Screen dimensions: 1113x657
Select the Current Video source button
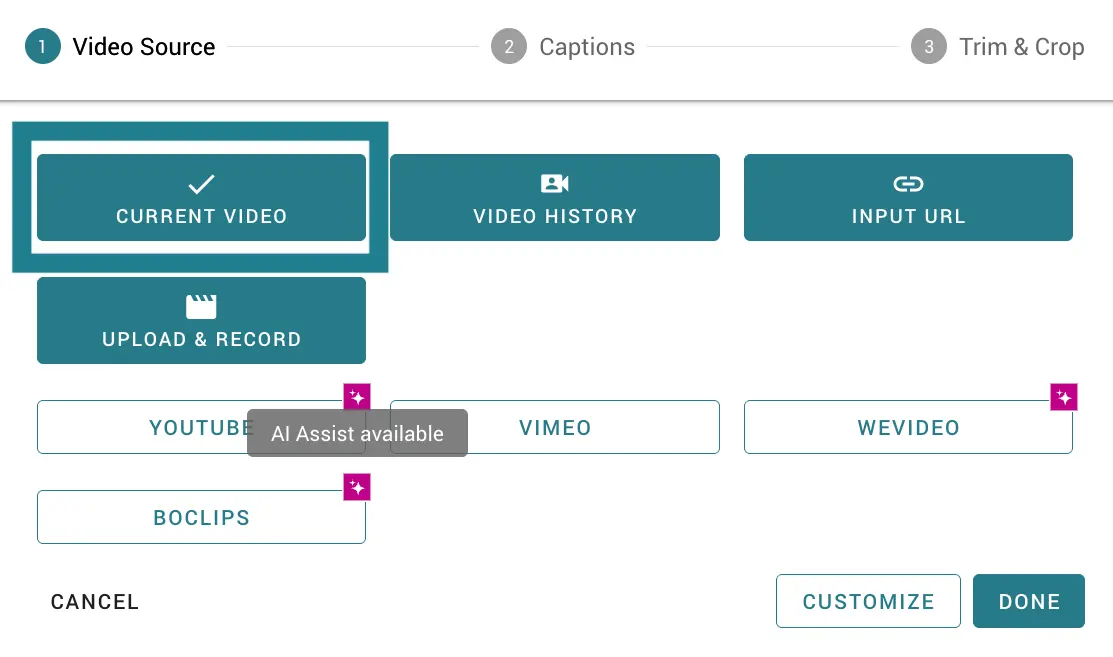tap(202, 197)
